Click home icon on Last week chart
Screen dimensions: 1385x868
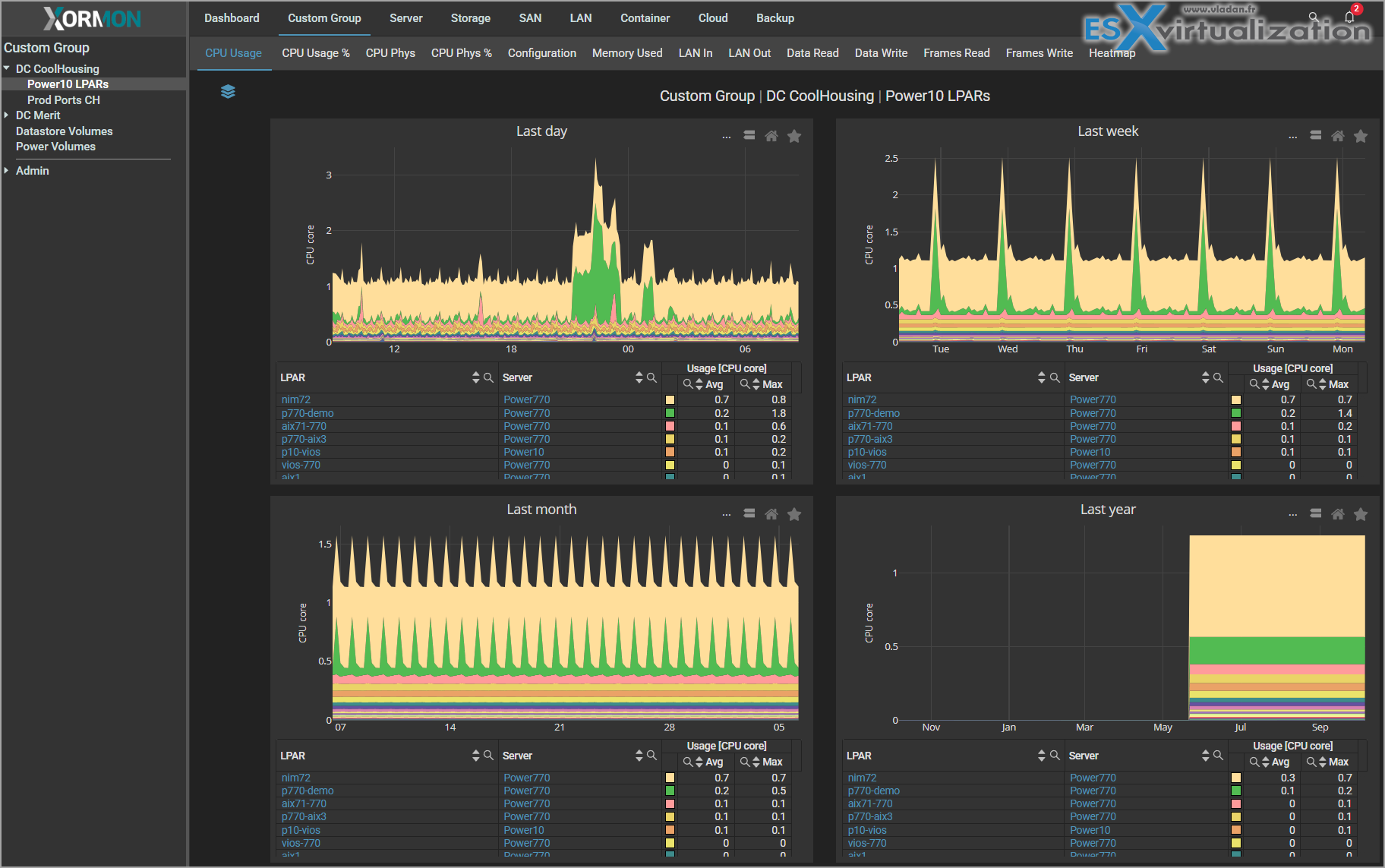click(1338, 136)
